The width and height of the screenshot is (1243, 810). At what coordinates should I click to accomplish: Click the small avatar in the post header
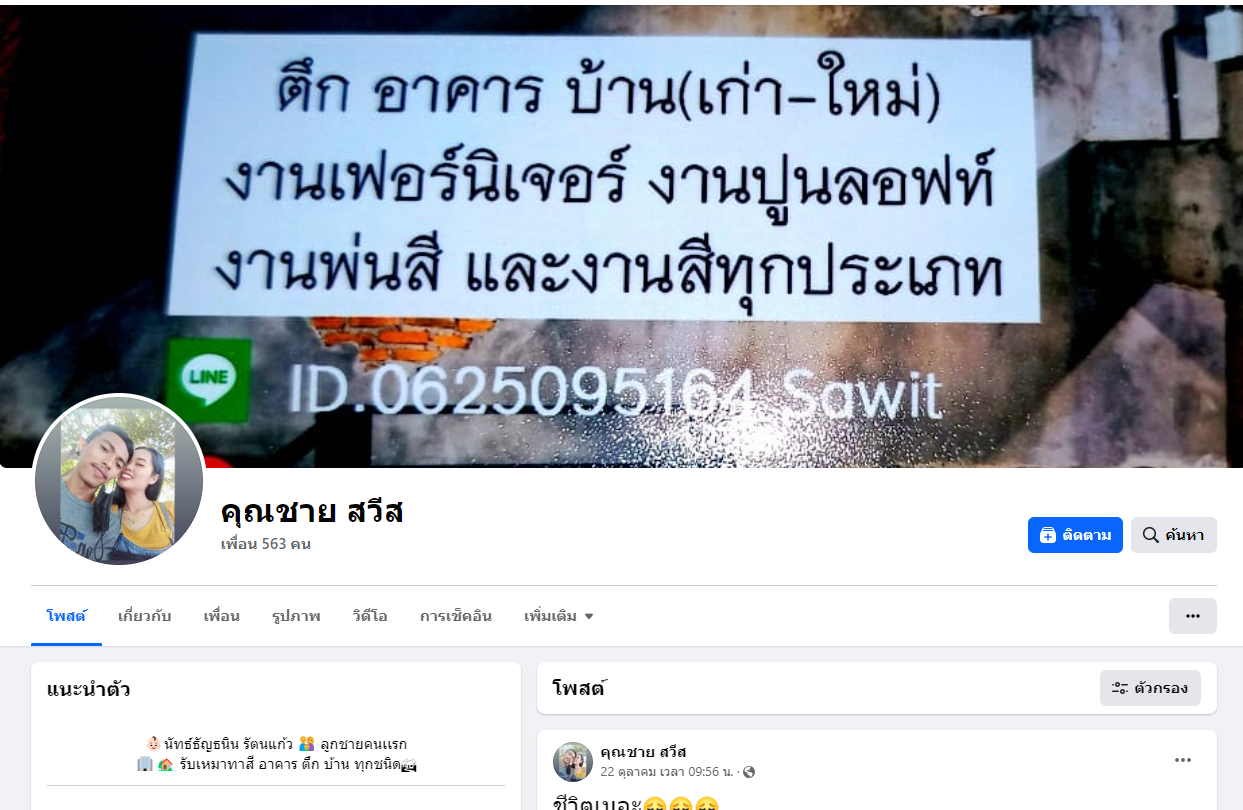tap(573, 762)
